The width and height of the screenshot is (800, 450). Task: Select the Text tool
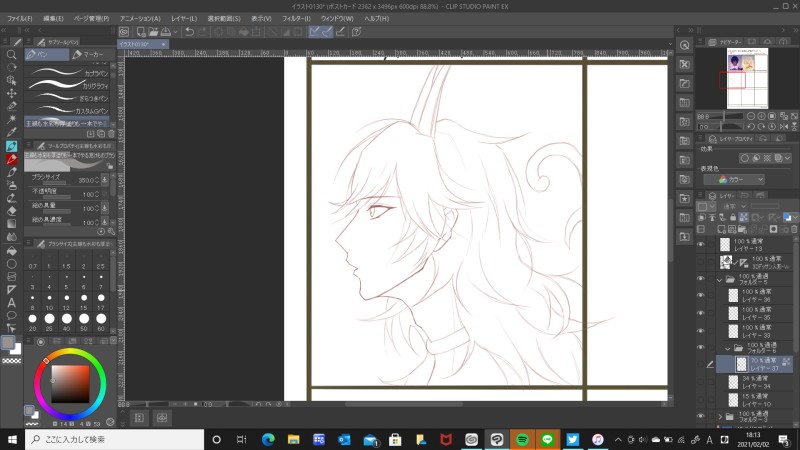[x=11, y=302]
